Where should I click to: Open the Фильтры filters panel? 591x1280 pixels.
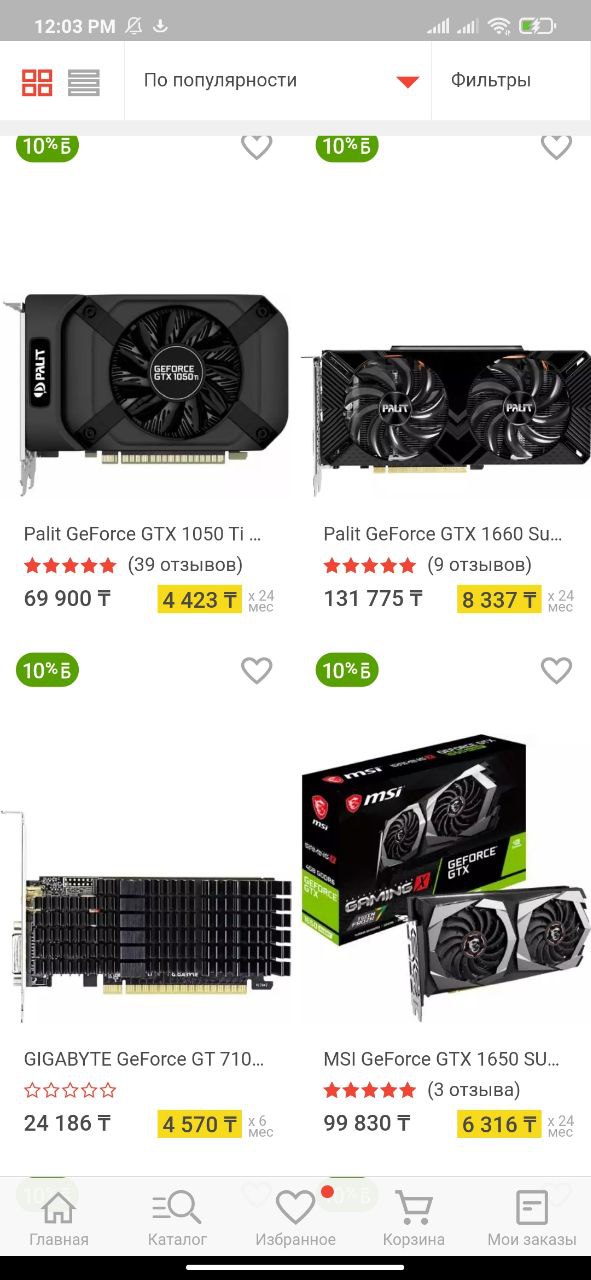click(x=491, y=81)
